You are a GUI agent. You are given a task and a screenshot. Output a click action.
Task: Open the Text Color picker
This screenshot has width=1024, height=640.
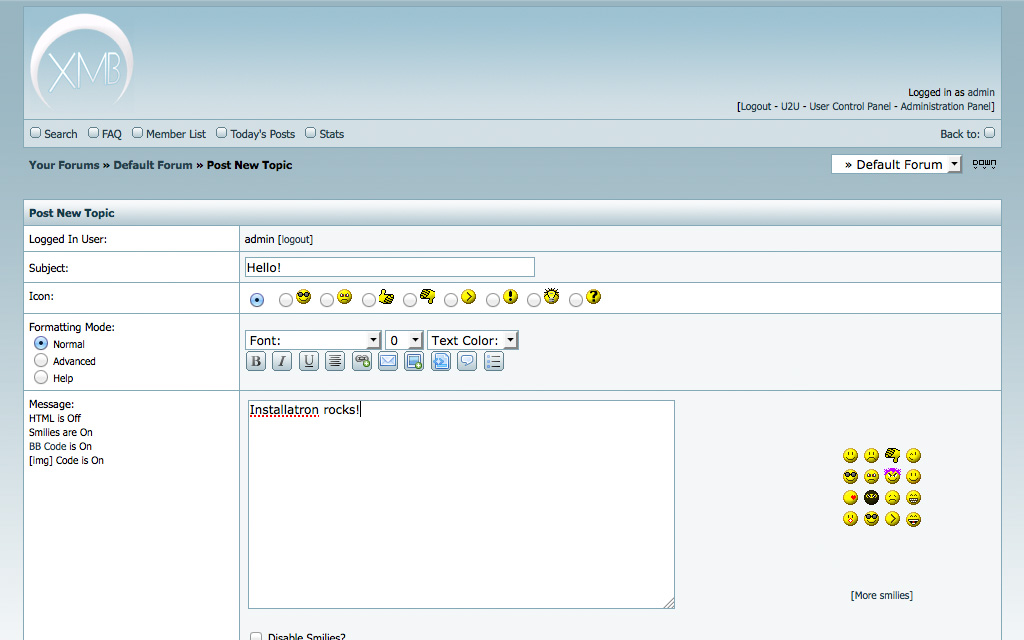click(510, 339)
